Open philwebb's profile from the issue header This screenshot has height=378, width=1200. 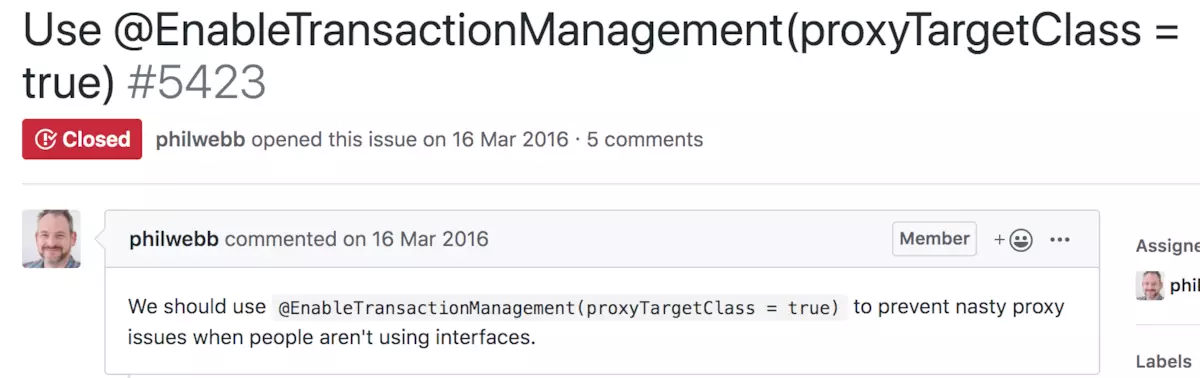(x=201, y=139)
